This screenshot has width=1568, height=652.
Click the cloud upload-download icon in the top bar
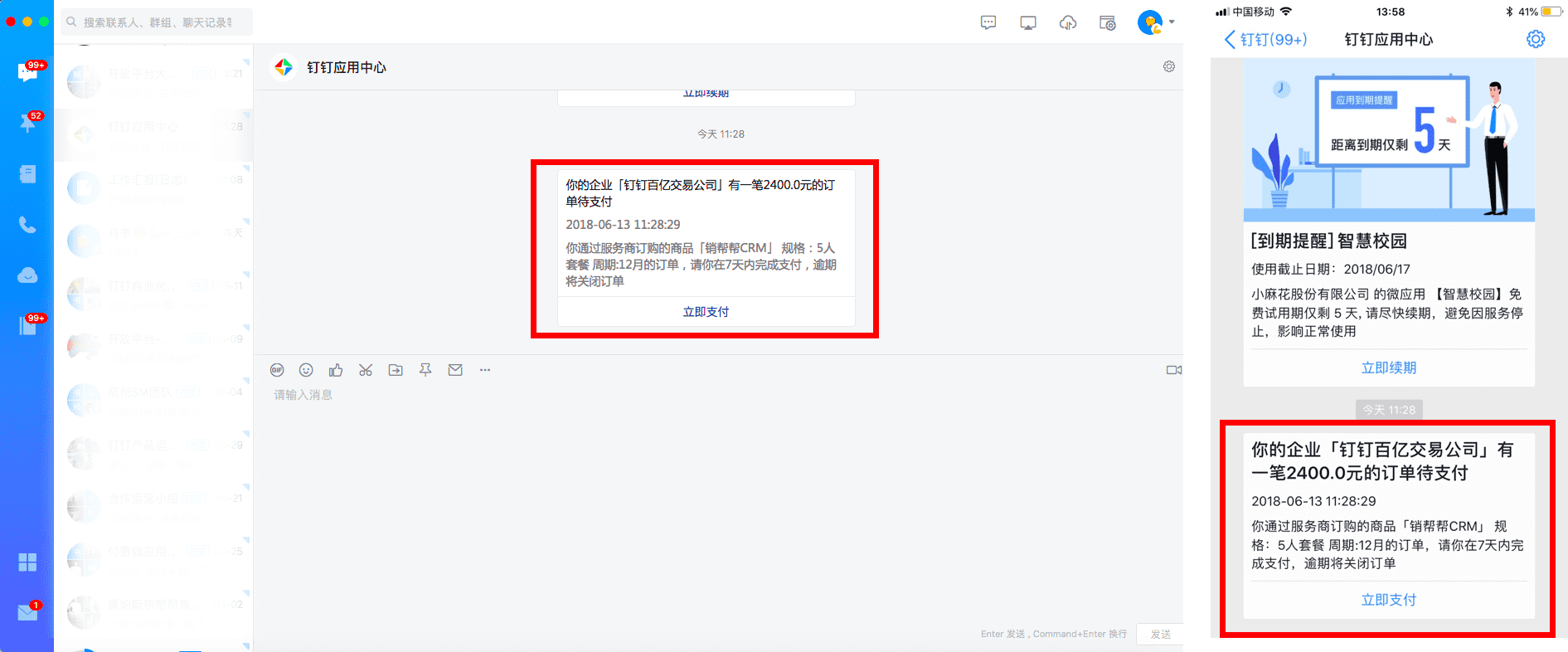tap(1068, 23)
